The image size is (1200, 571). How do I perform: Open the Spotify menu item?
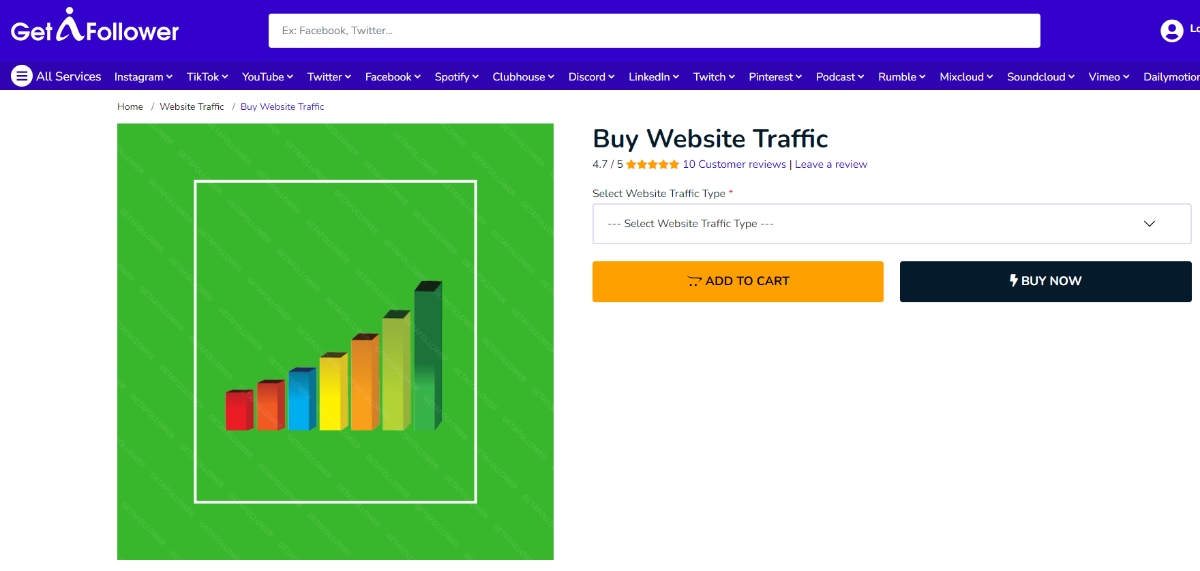coord(456,77)
